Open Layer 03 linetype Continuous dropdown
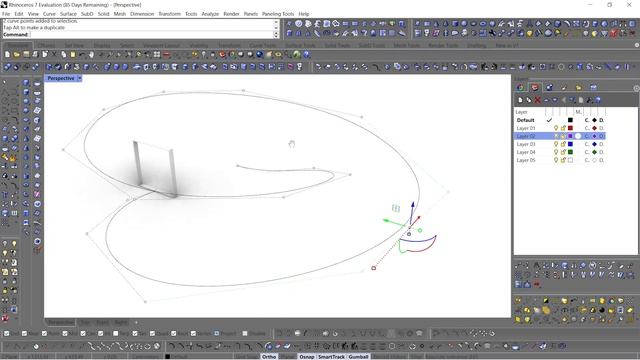Screen dimensions: 640x360 587,144
